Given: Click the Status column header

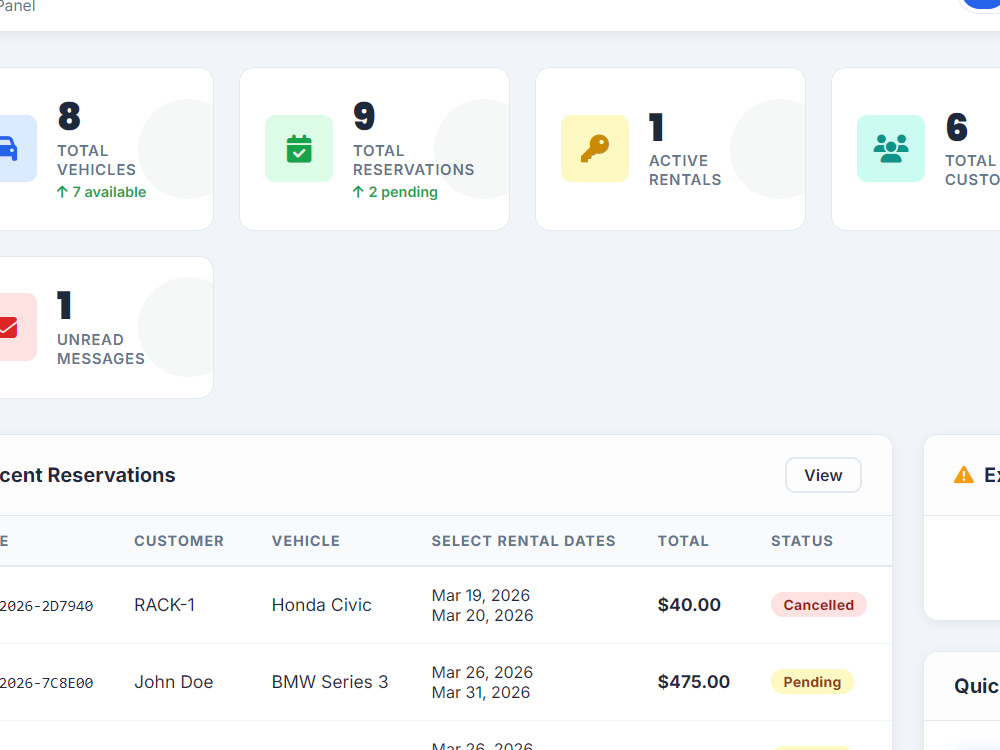Looking at the screenshot, I should click(802, 541).
